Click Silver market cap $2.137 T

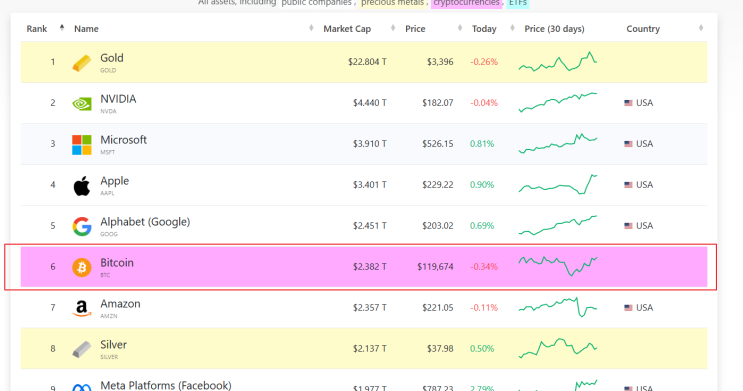(370, 349)
